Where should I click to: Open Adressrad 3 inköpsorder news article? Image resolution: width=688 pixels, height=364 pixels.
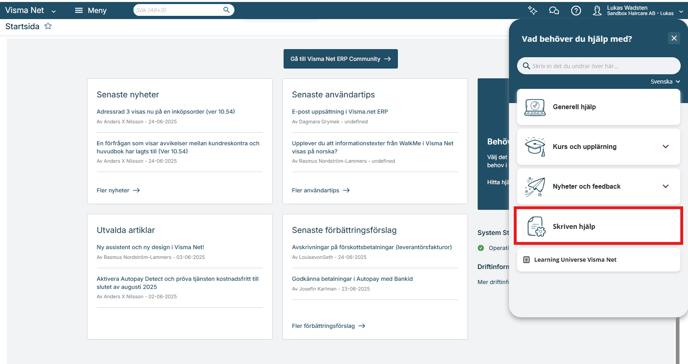[x=166, y=112]
